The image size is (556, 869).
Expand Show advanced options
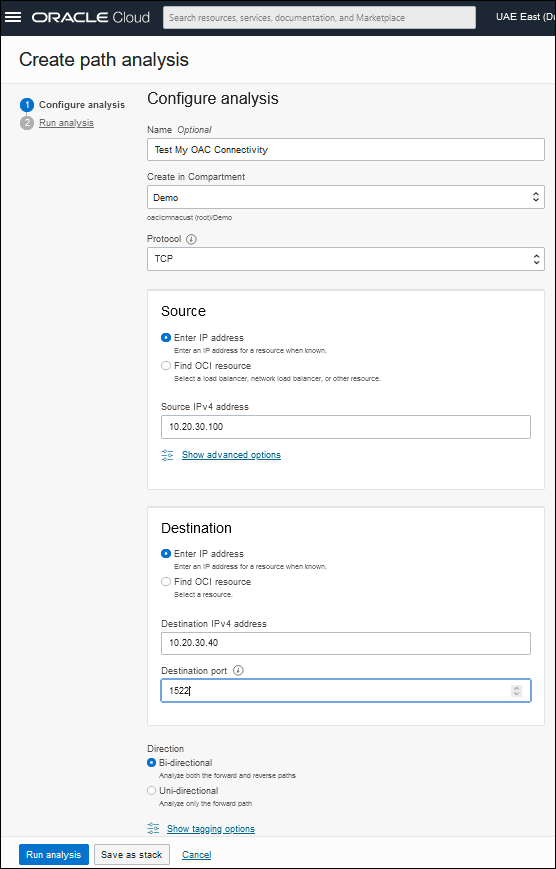click(x=231, y=455)
